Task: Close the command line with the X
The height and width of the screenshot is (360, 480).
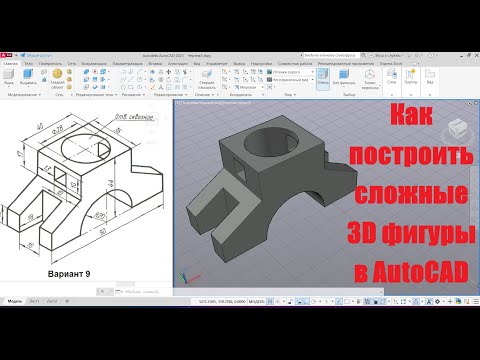Action: pyautogui.click(x=102, y=292)
